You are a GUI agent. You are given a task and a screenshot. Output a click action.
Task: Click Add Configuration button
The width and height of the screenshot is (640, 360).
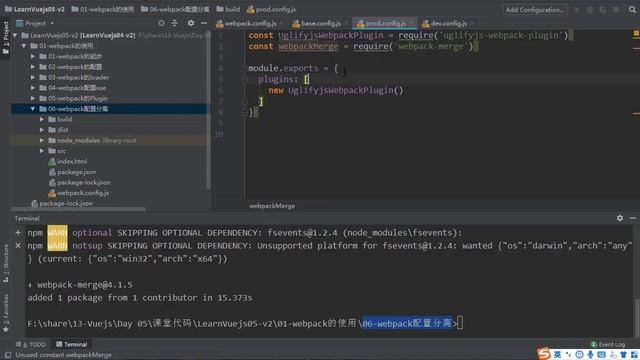point(535,9)
